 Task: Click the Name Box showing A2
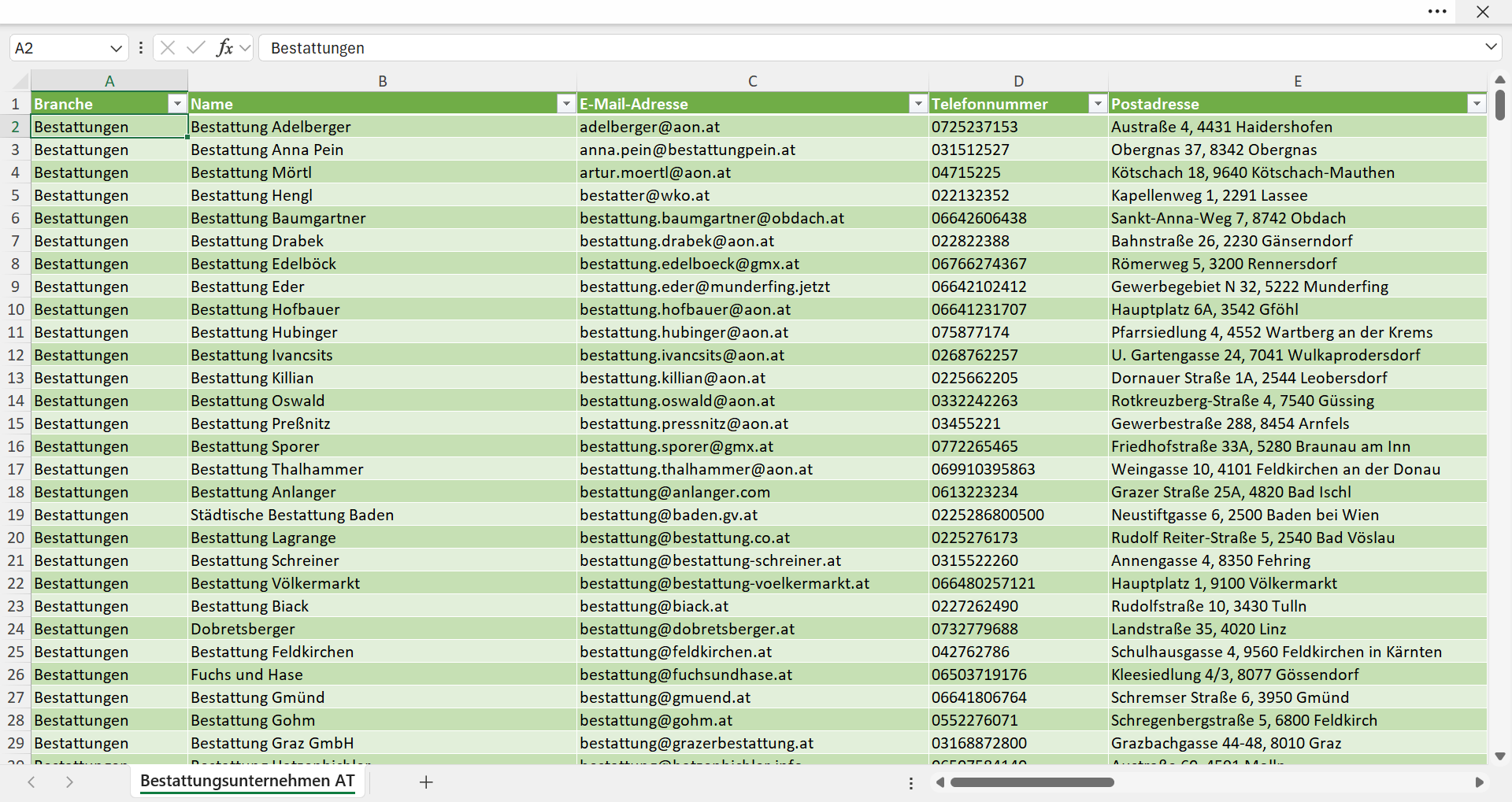point(59,48)
